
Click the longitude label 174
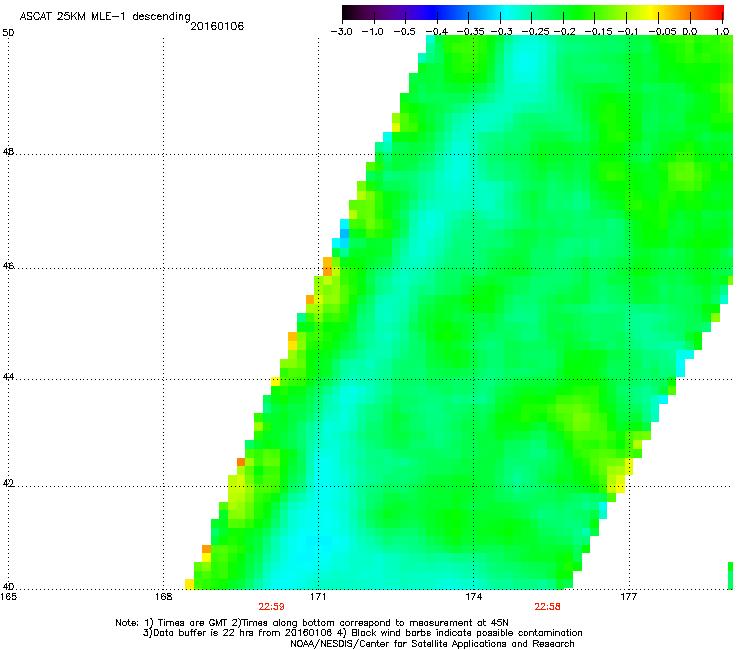pyautogui.click(x=473, y=597)
